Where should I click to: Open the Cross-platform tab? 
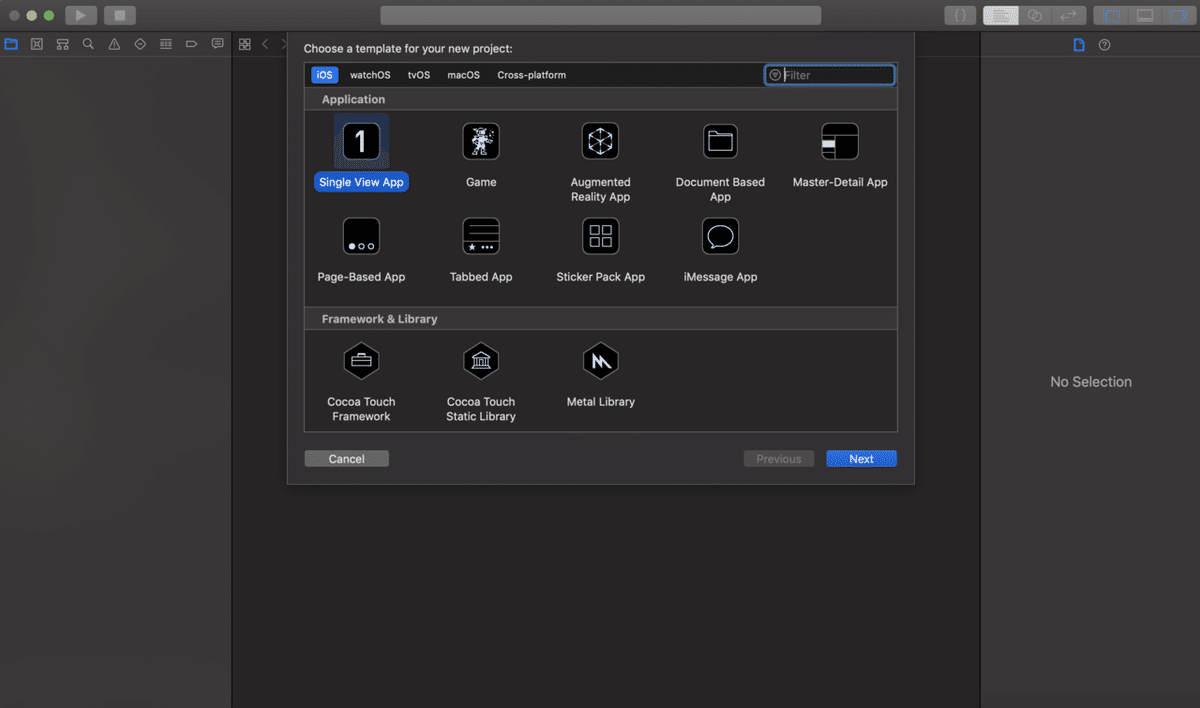(x=531, y=75)
